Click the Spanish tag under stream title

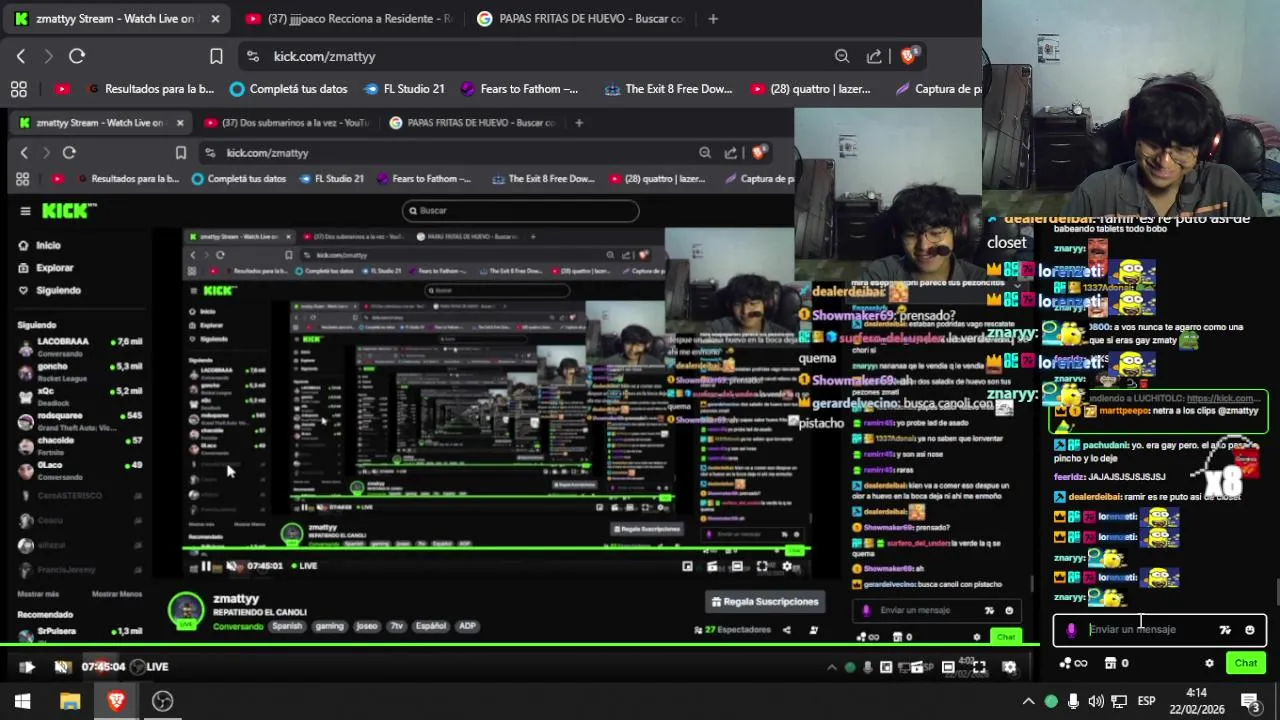[287, 626]
